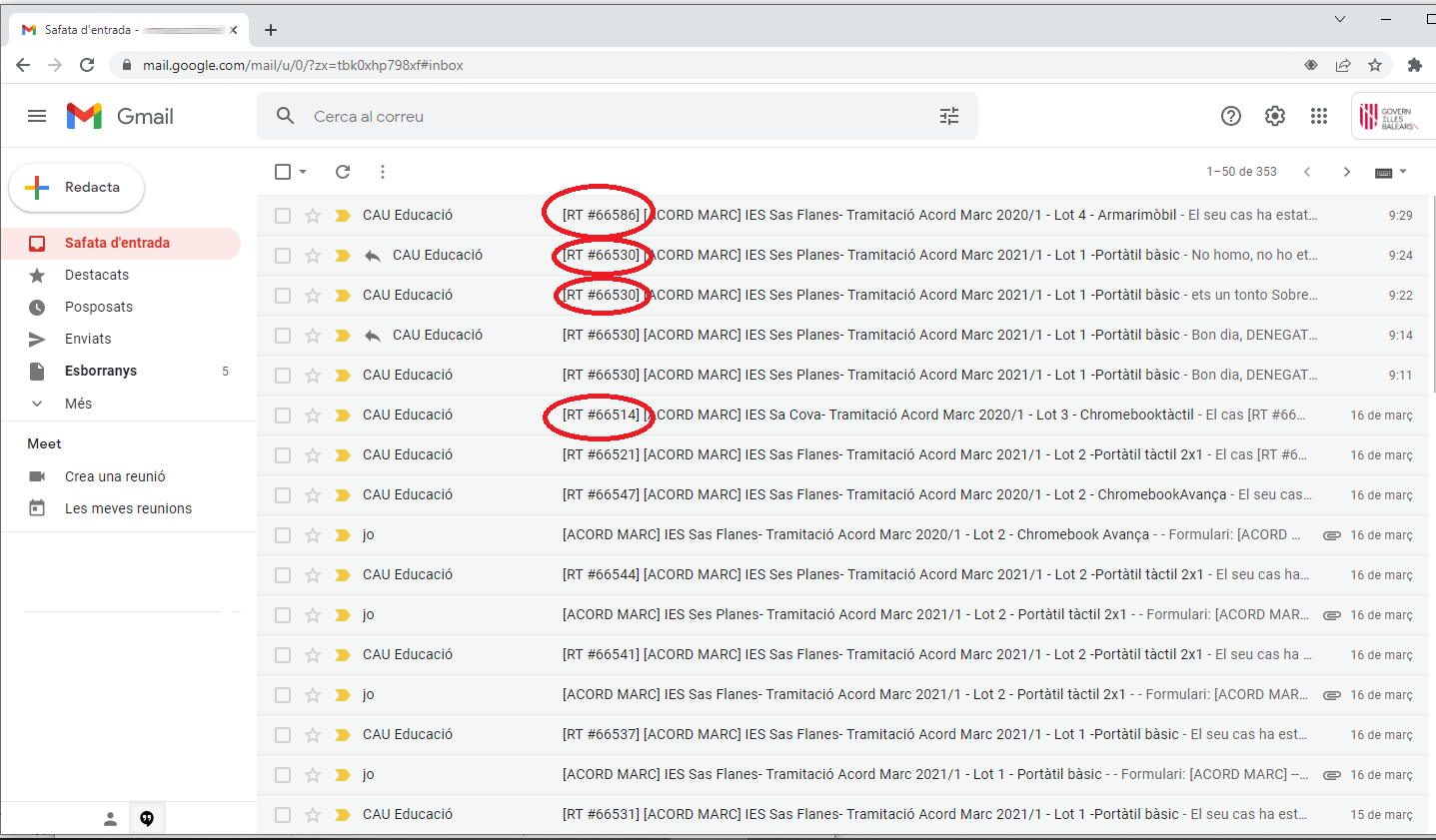The height and width of the screenshot is (840, 1436).
Task: Refresh the inbox message list
Action: (343, 172)
